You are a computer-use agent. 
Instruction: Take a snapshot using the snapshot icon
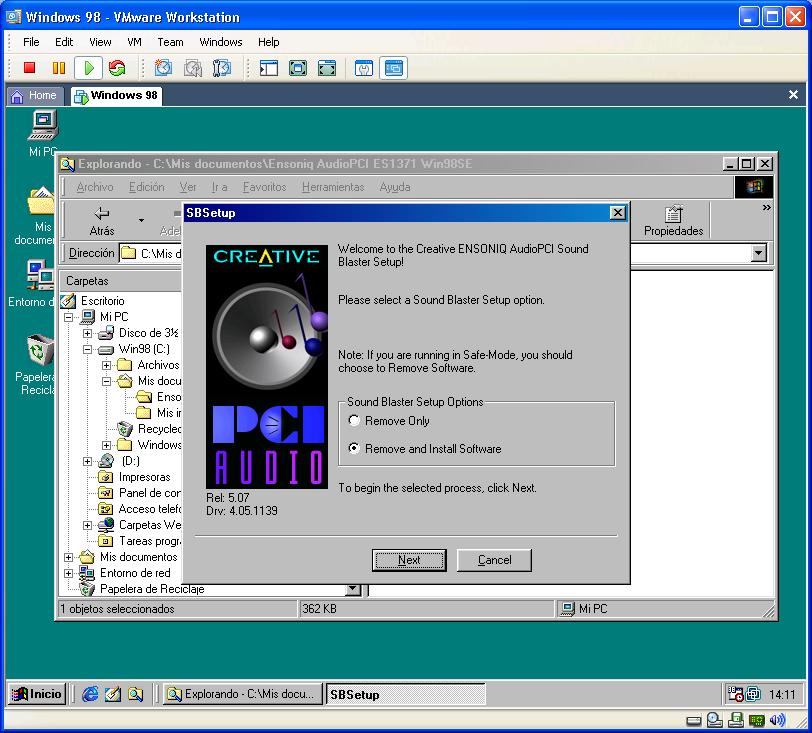pos(163,68)
